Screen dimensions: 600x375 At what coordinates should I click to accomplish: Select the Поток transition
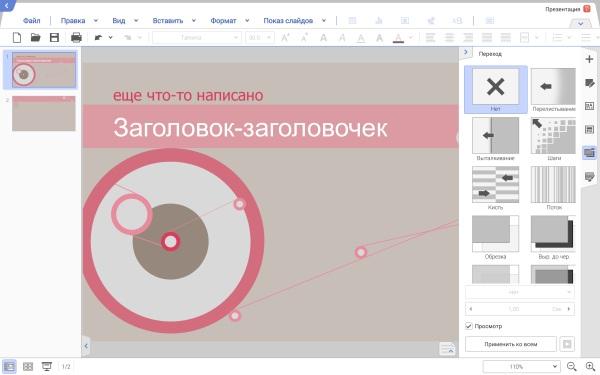553,188
